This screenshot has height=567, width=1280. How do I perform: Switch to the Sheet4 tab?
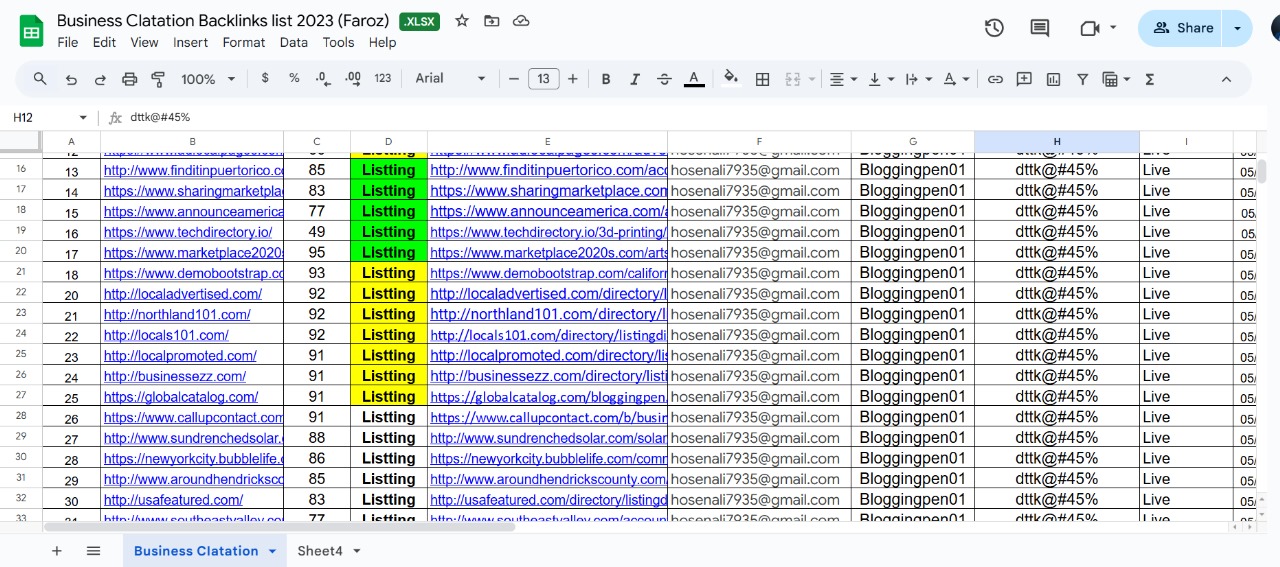[x=319, y=551]
